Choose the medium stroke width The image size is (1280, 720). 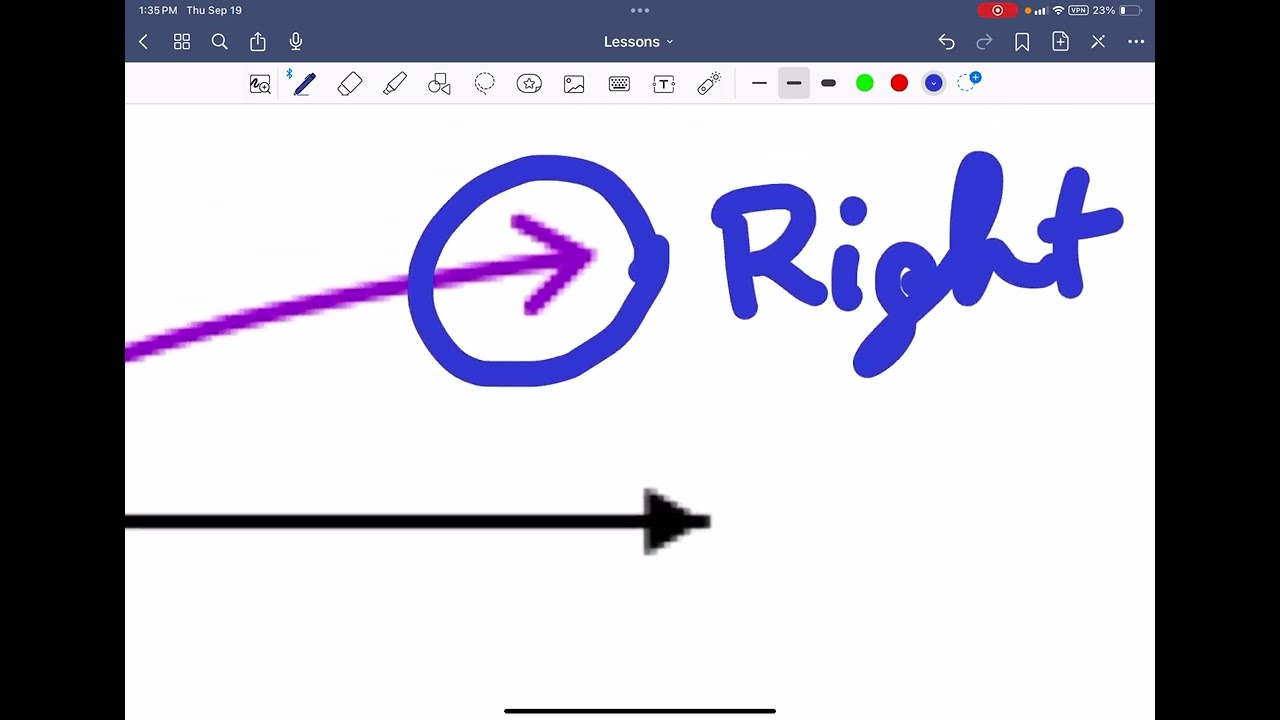click(793, 83)
